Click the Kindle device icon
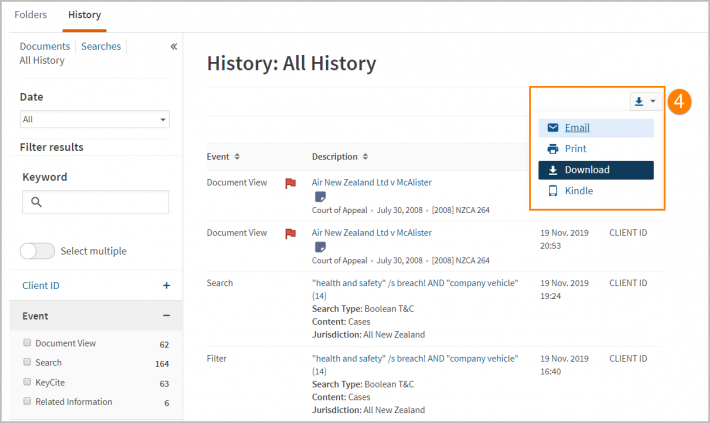 pyautogui.click(x=553, y=191)
